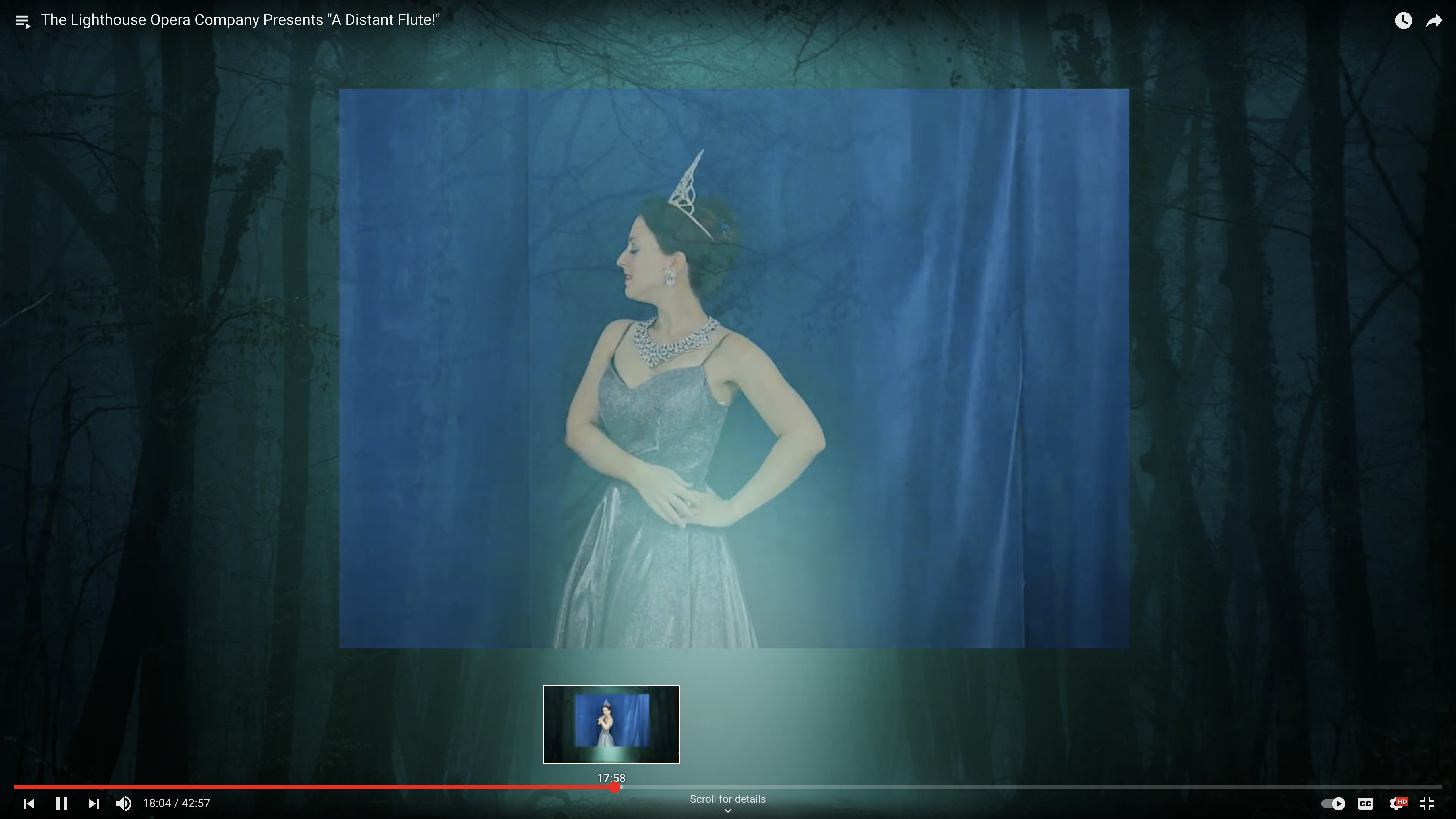Seek on the unplayed gray timeline portion
Screen dimensions: 1456x819
tap(1017, 787)
